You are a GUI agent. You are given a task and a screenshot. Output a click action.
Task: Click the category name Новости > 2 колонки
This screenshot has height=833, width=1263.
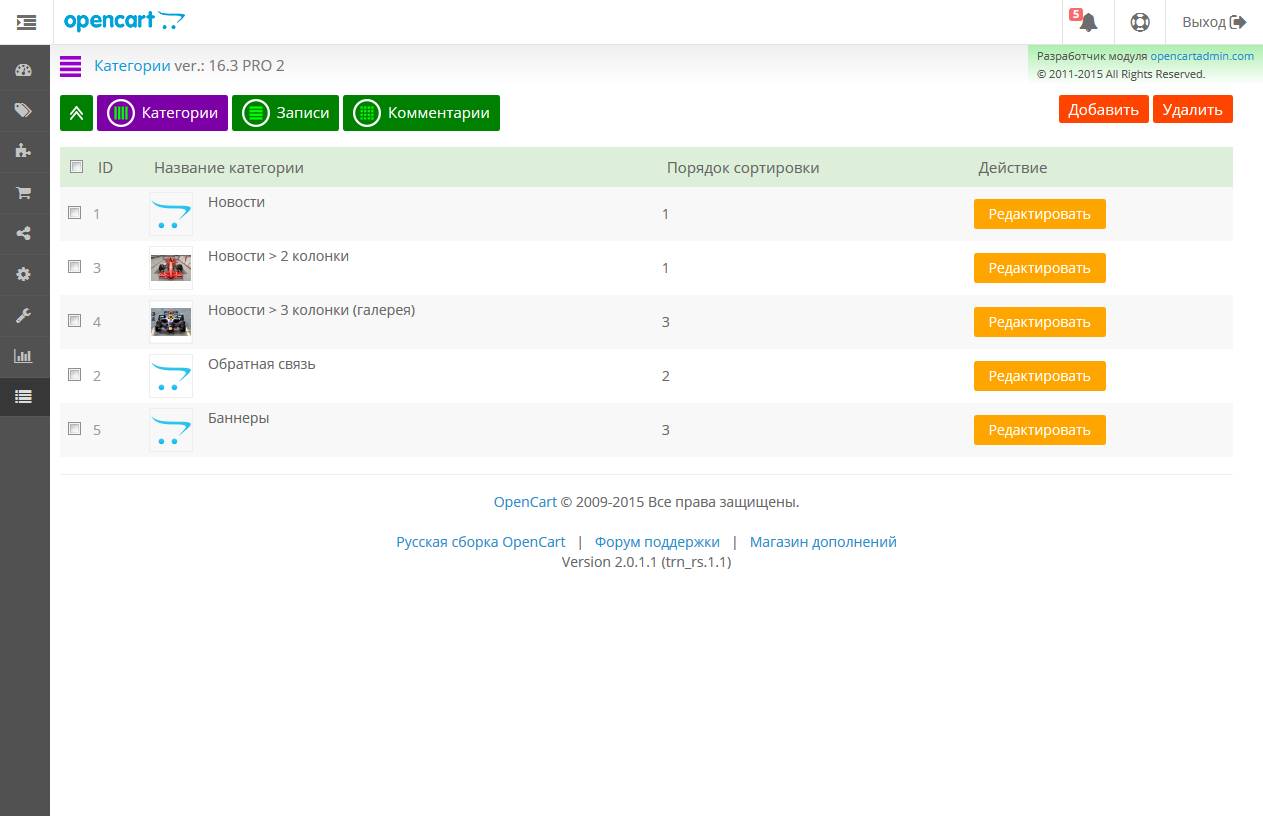pos(278,256)
